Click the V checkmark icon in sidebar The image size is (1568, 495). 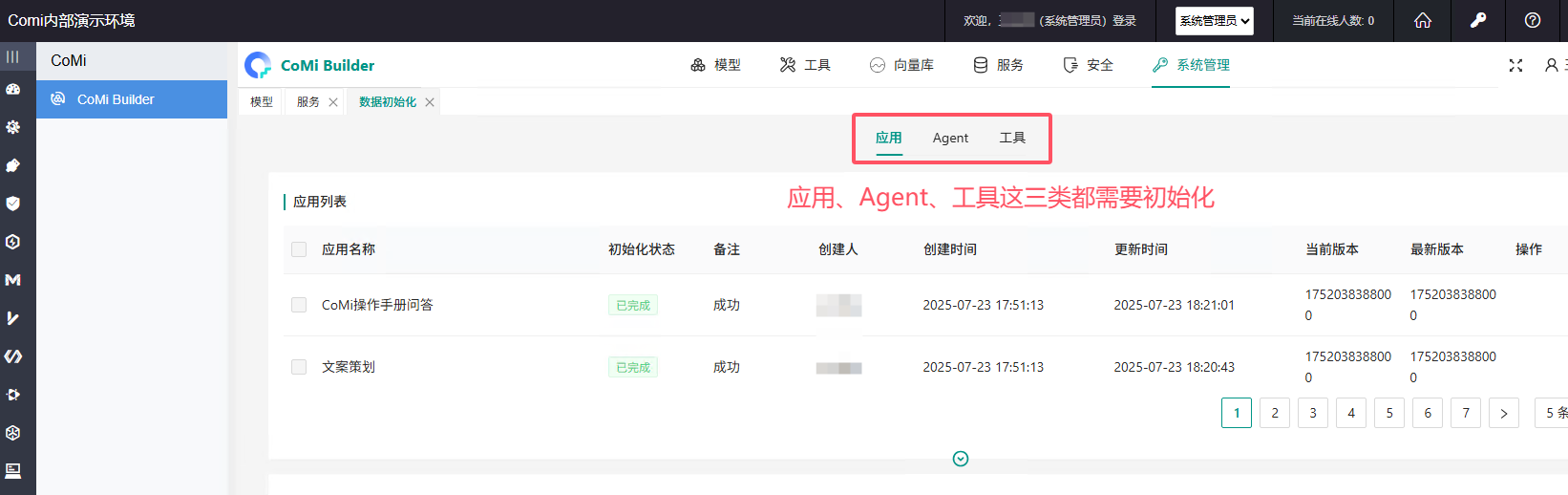click(13, 318)
